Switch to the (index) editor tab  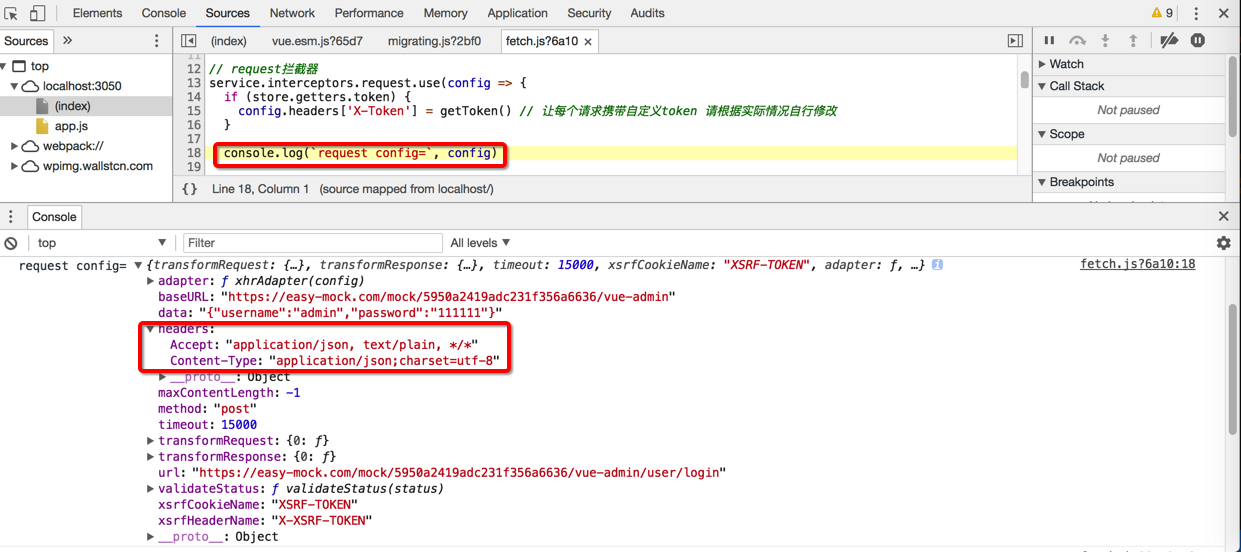(x=229, y=41)
